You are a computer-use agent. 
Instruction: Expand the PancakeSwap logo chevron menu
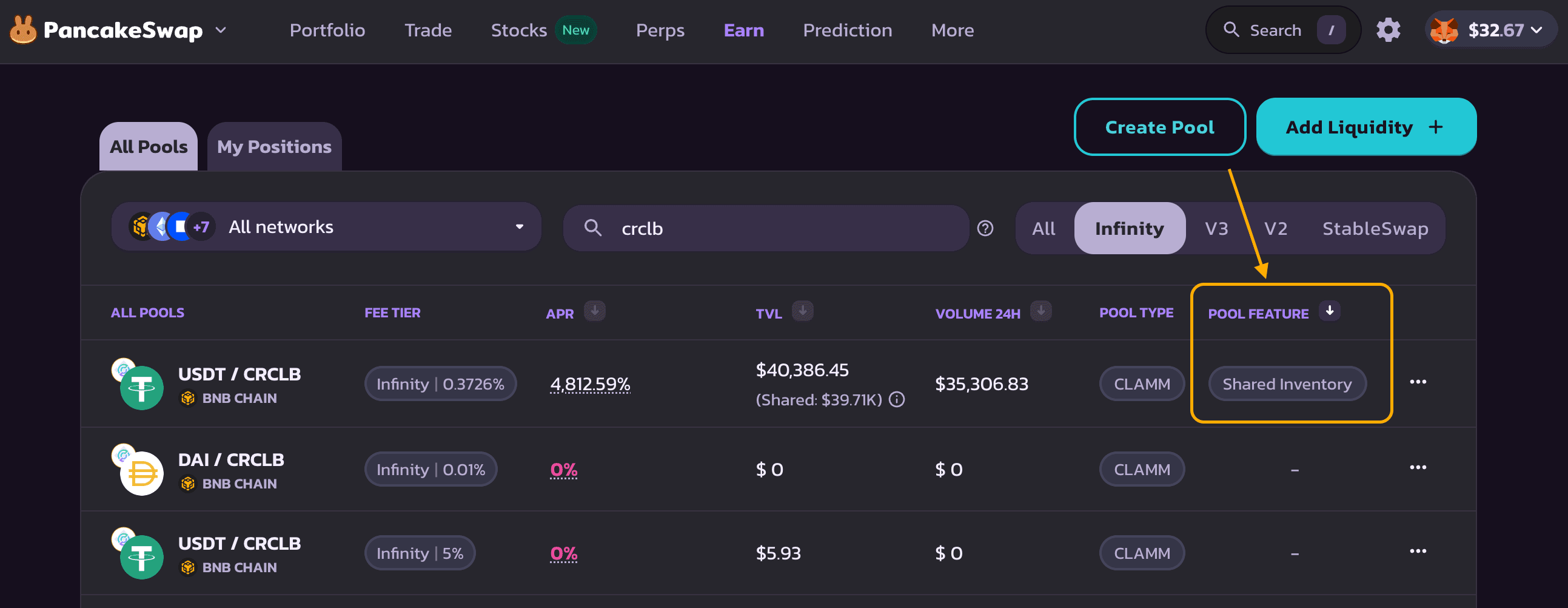click(221, 30)
